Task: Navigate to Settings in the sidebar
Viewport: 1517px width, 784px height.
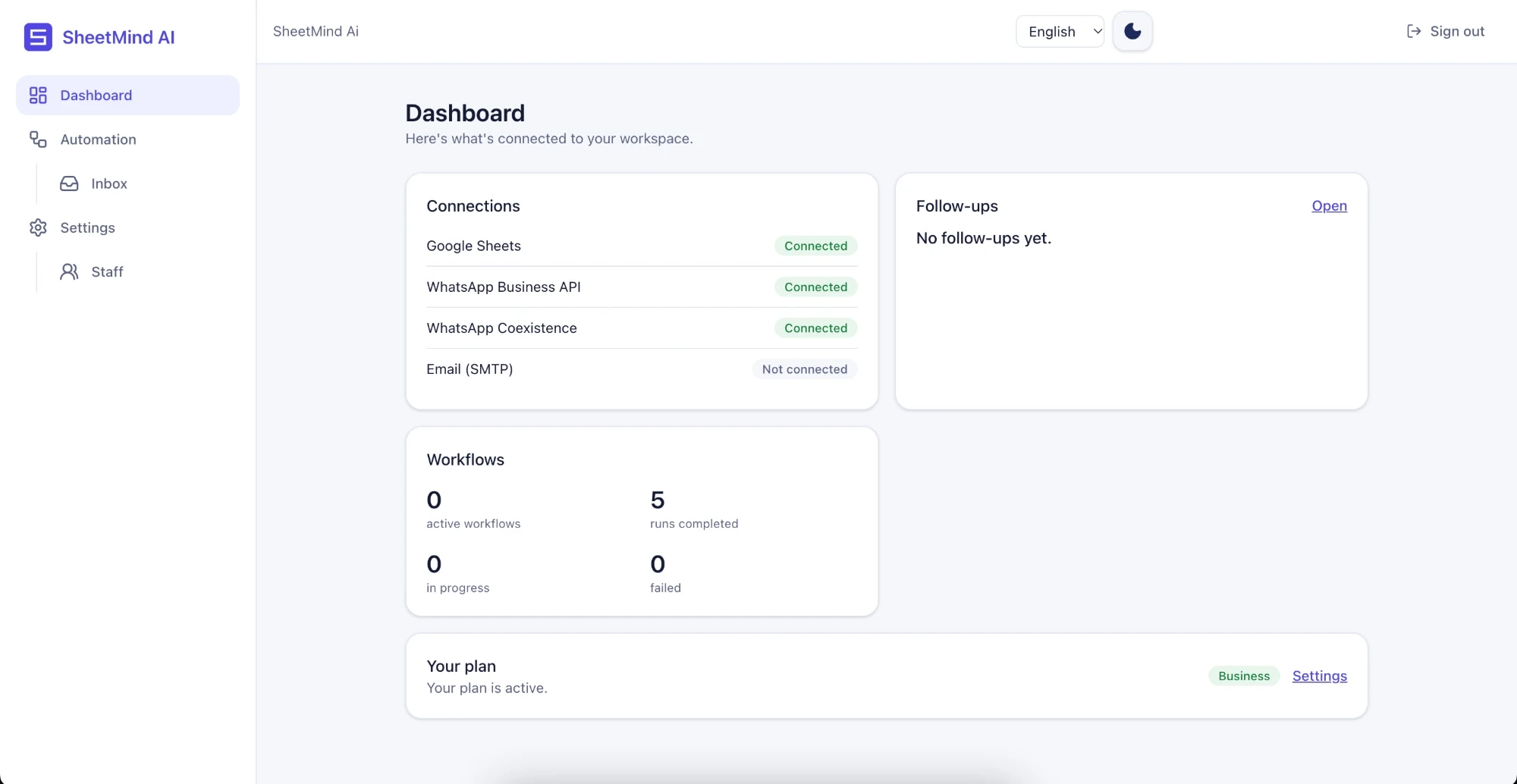Action: pyautogui.click(x=127, y=227)
